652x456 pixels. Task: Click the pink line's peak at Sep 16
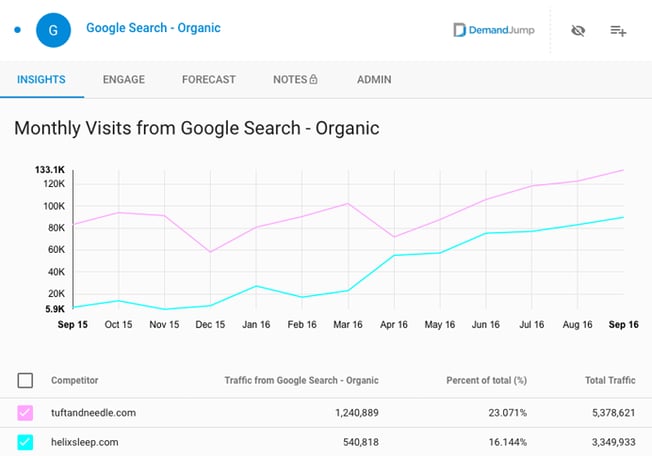pyautogui.click(x=623, y=170)
